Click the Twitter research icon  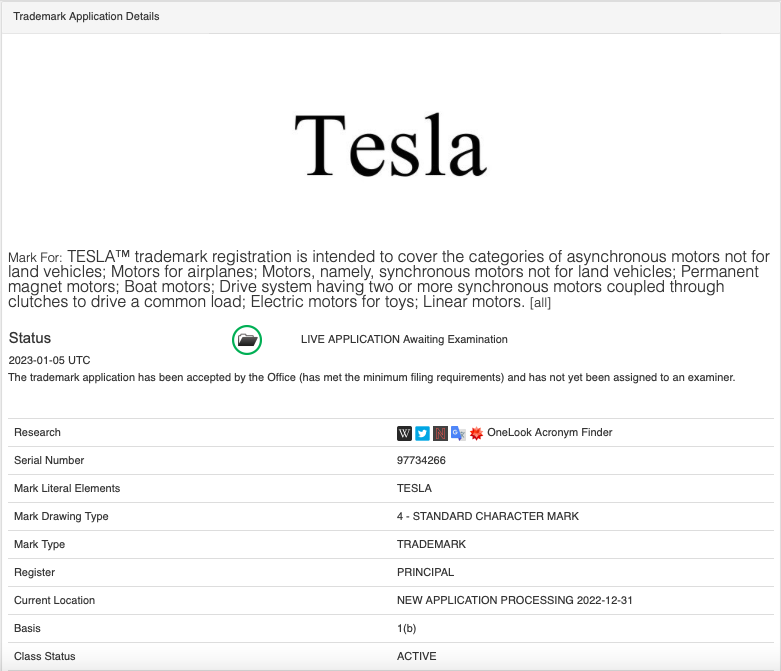pyautogui.click(x=422, y=433)
